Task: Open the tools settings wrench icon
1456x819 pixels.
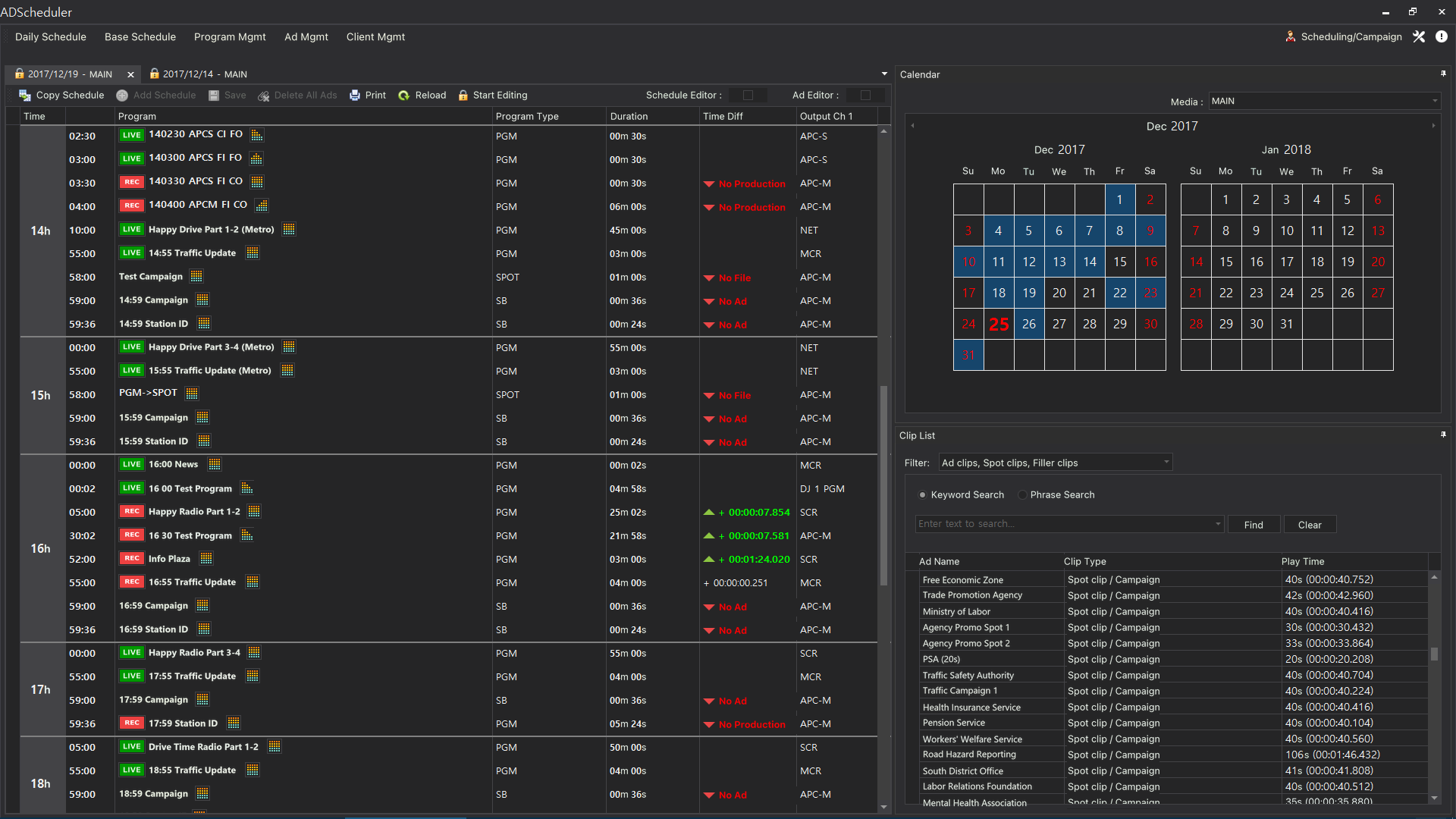Action: (1419, 36)
